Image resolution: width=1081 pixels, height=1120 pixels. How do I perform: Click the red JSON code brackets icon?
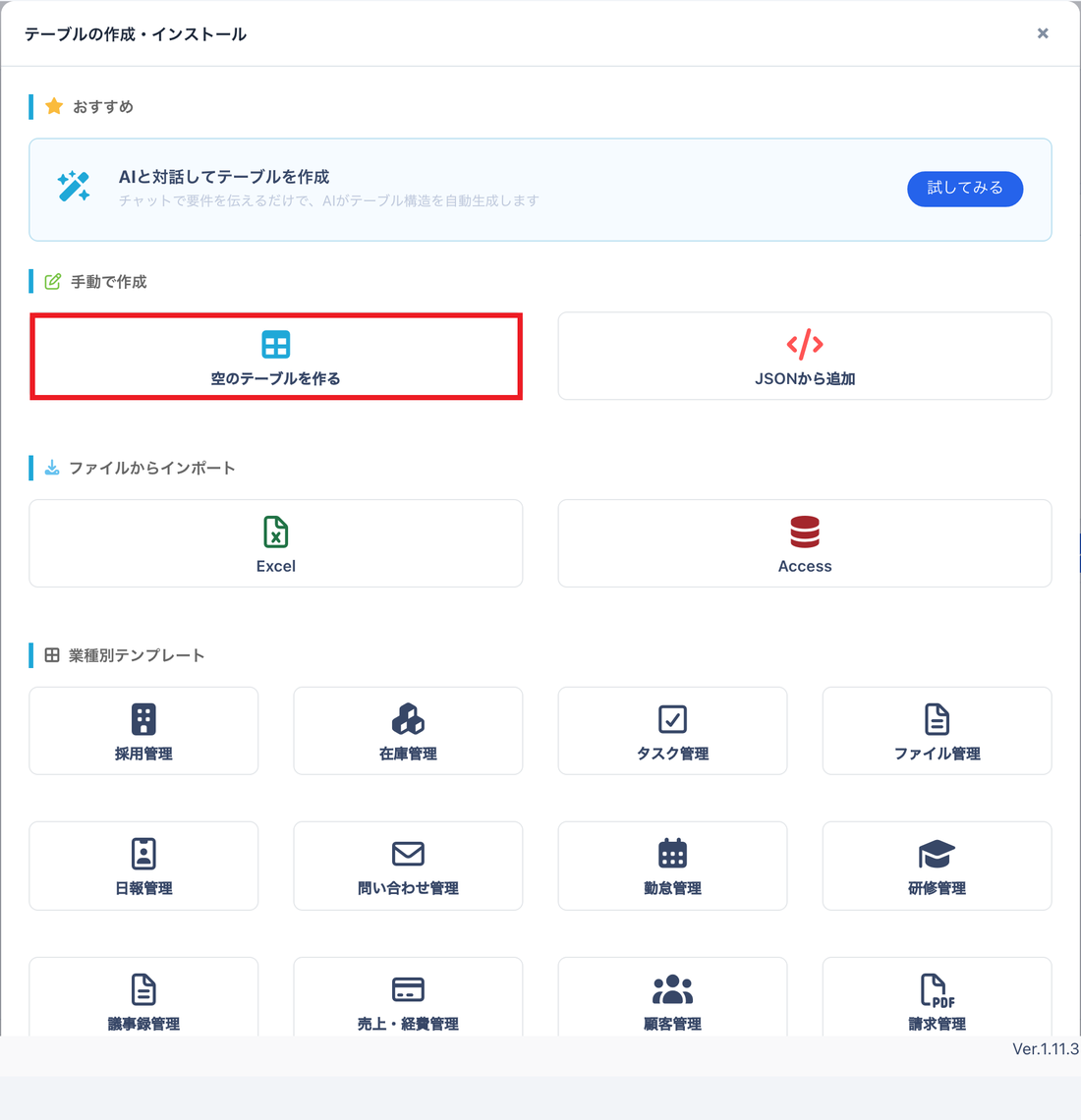point(805,344)
